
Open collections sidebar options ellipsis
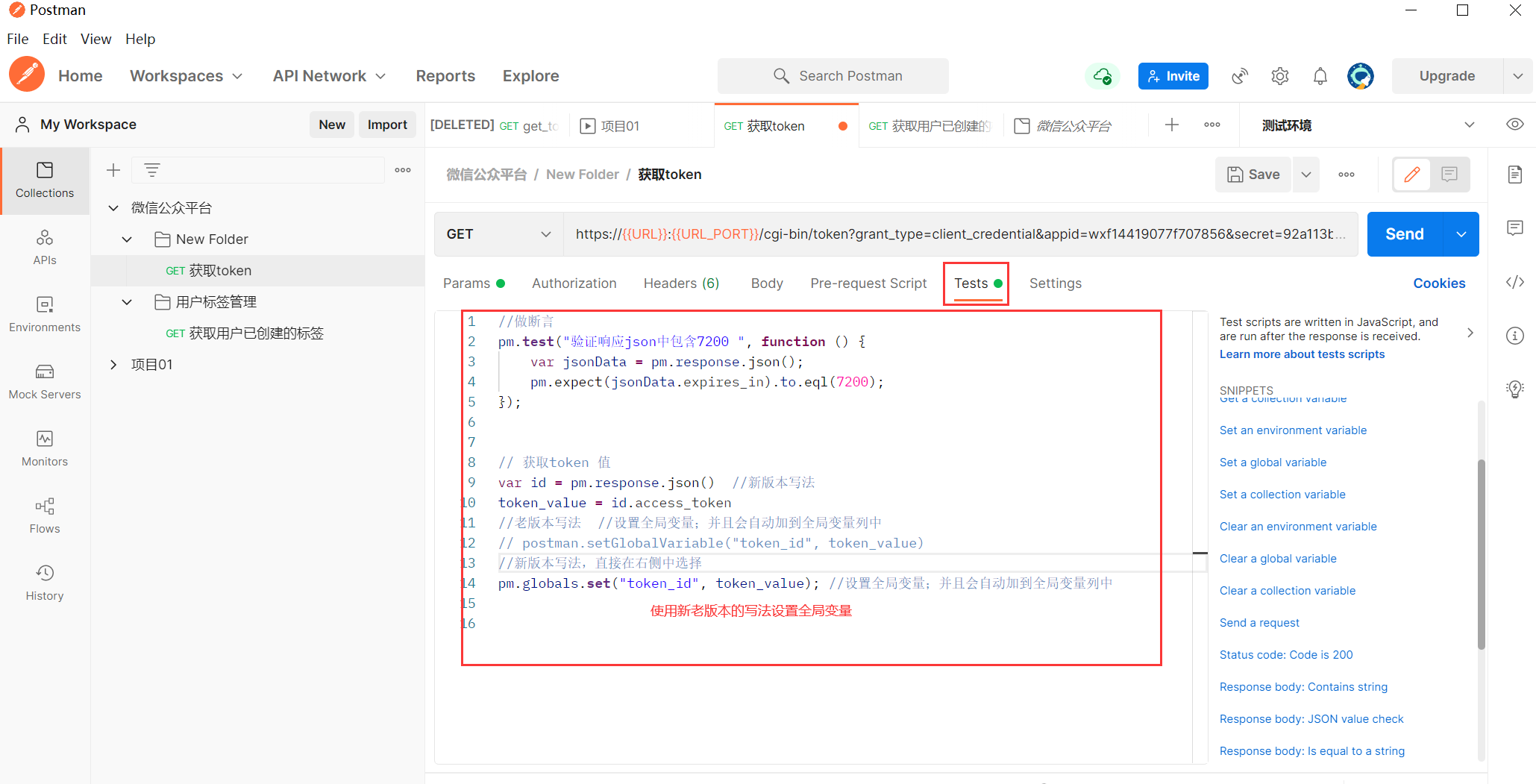403,170
